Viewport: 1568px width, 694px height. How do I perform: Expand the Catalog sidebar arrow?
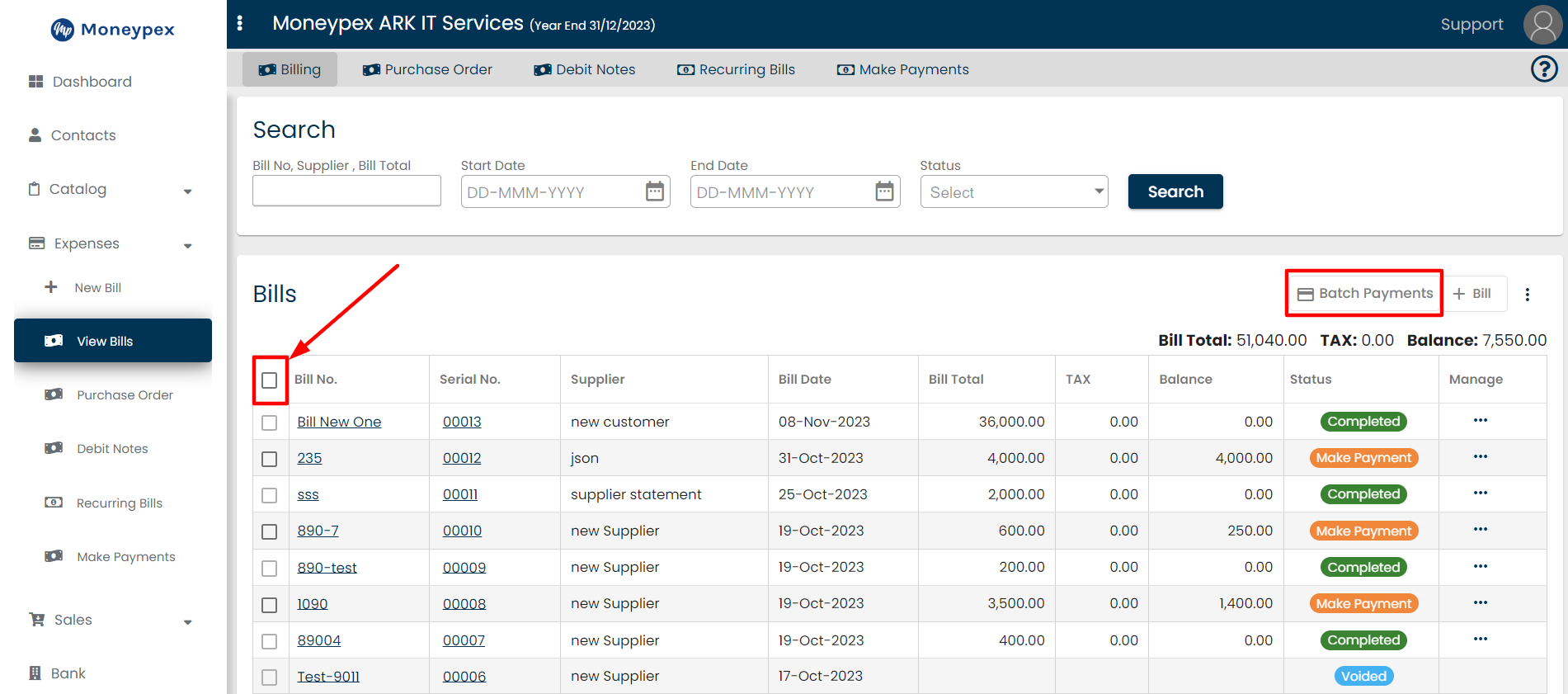188,191
